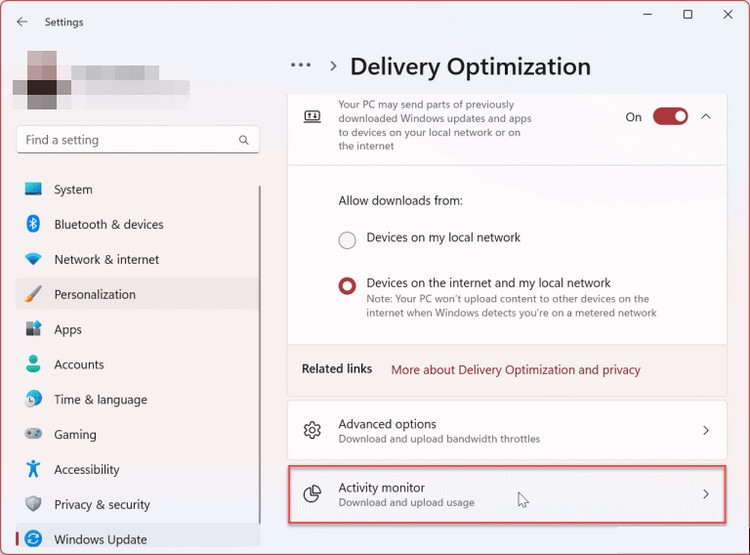This screenshot has width=750, height=555.
Task: Click the System monitor icon
Action: pyautogui.click(x=33, y=189)
